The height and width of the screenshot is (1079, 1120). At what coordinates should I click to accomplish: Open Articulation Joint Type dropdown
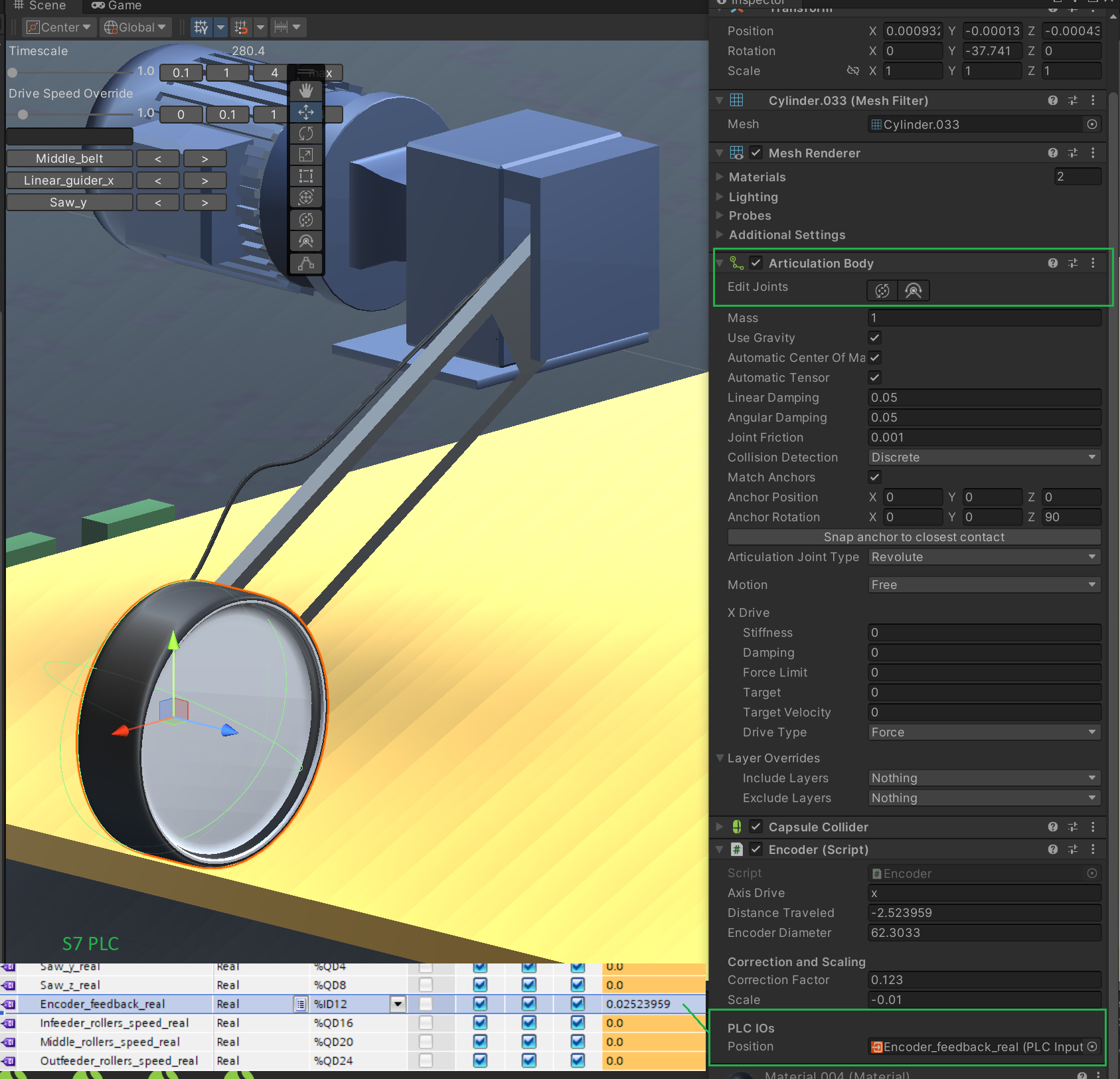(x=985, y=557)
